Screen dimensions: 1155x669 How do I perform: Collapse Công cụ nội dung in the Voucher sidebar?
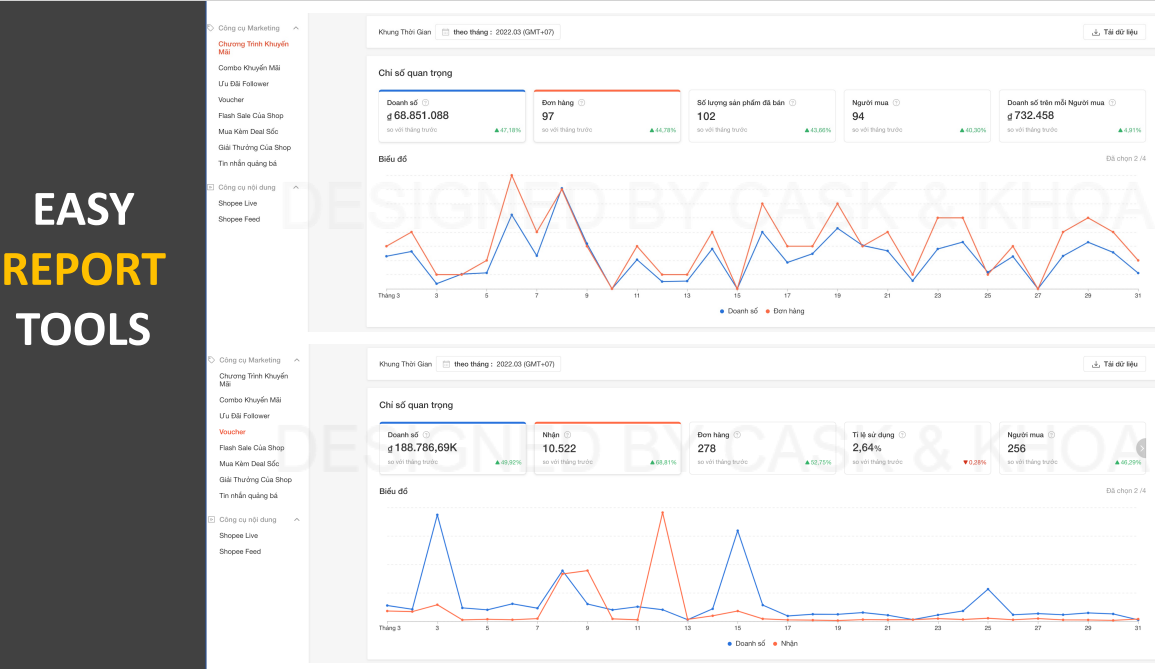click(x=298, y=519)
